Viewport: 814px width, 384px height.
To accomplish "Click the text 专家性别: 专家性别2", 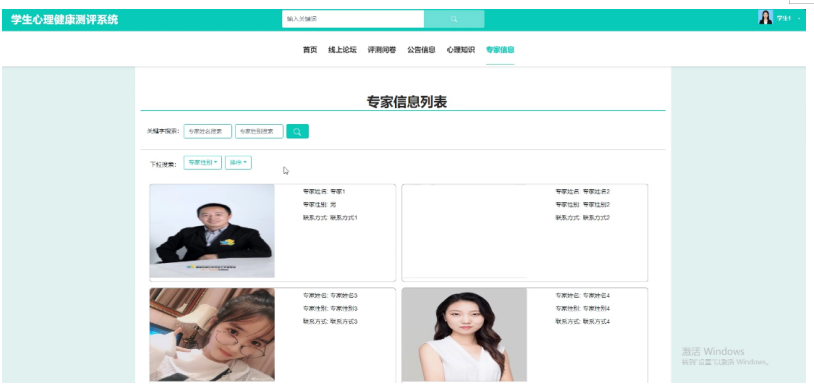I will pyautogui.click(x=582, y=204).
